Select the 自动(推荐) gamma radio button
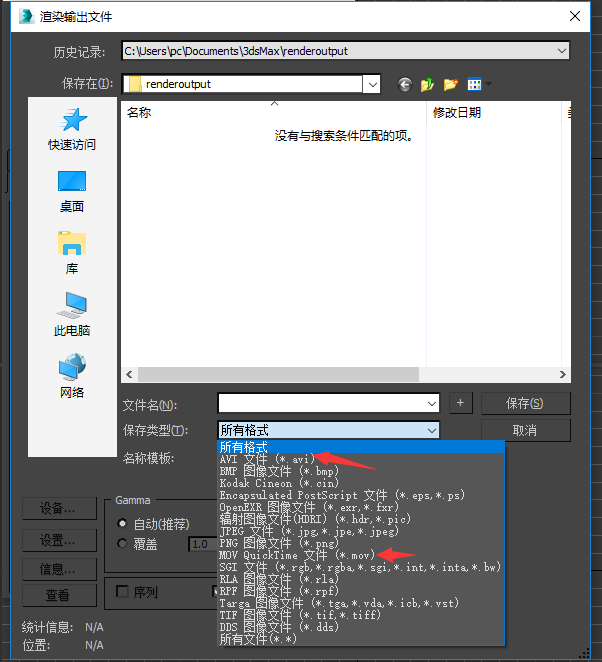 coord(122,524)
